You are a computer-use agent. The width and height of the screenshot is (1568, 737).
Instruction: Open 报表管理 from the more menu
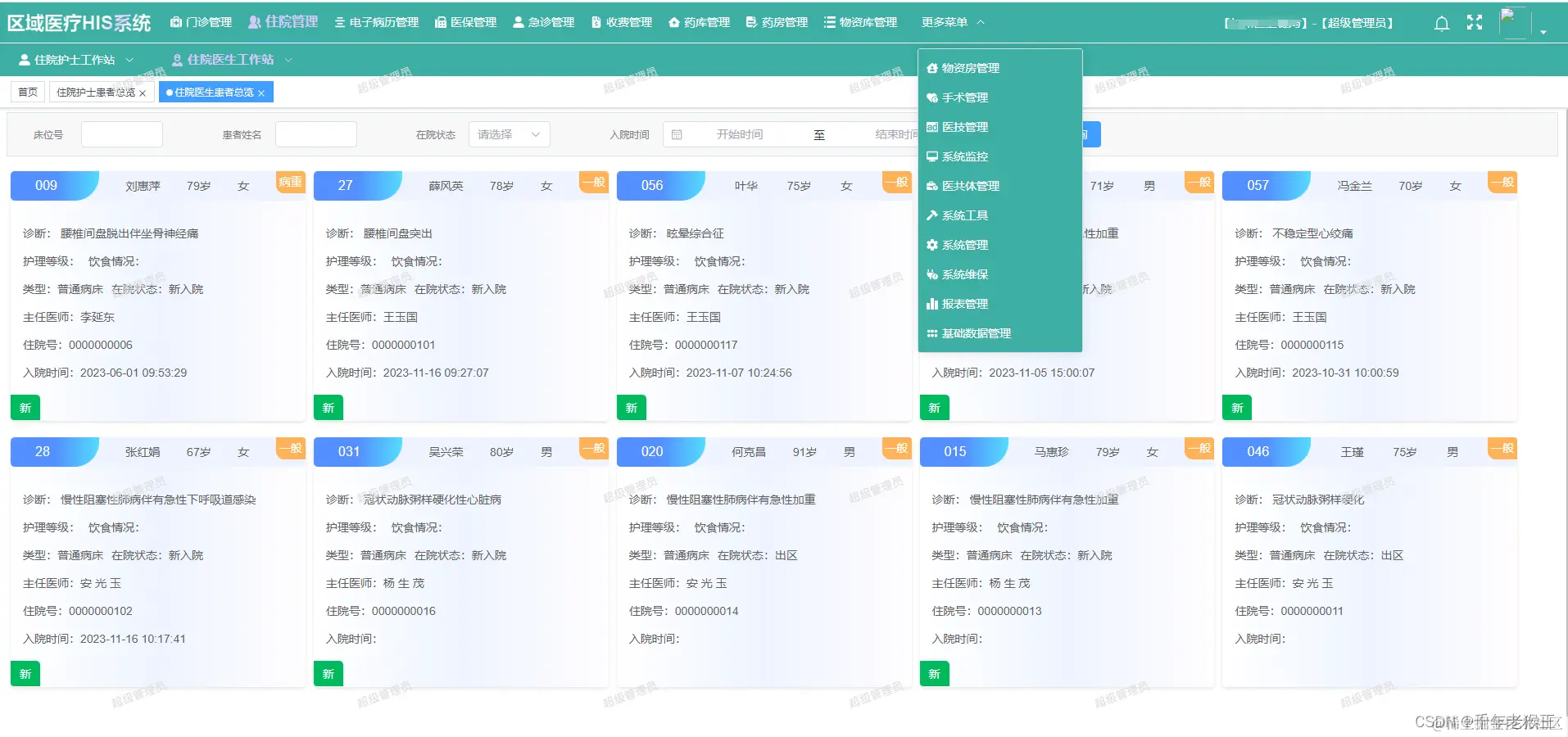[x=964, y=303]
